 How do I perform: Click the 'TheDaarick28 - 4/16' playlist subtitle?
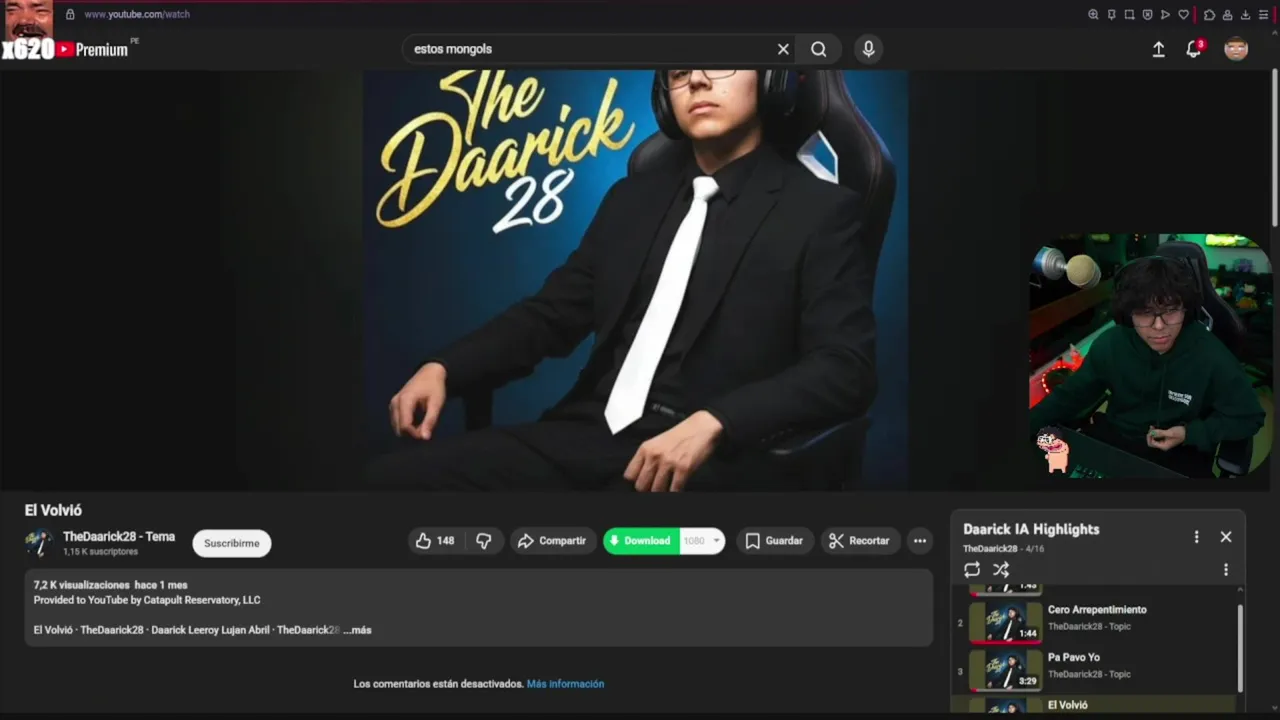coord(1003,549)
